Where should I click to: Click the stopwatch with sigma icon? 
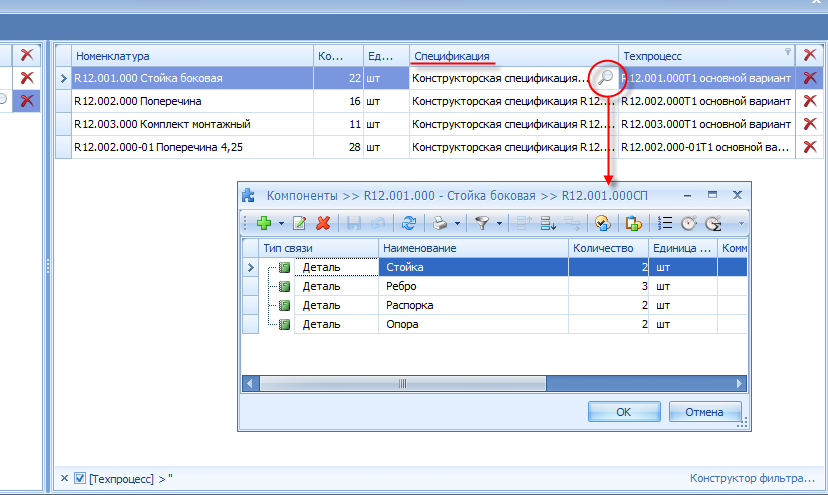[713, 223]
